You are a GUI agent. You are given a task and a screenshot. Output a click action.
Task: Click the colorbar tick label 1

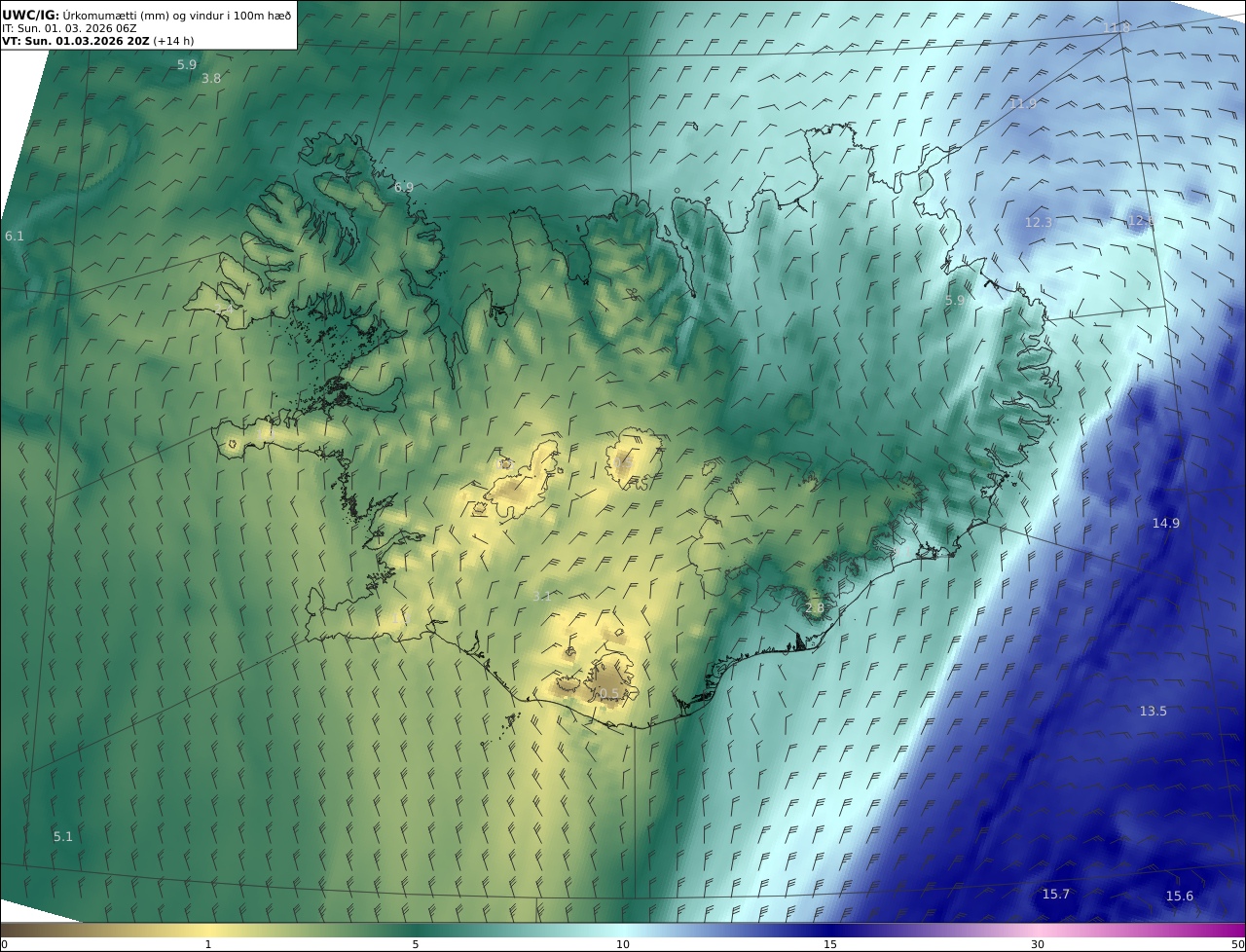(x=208, y=944)
